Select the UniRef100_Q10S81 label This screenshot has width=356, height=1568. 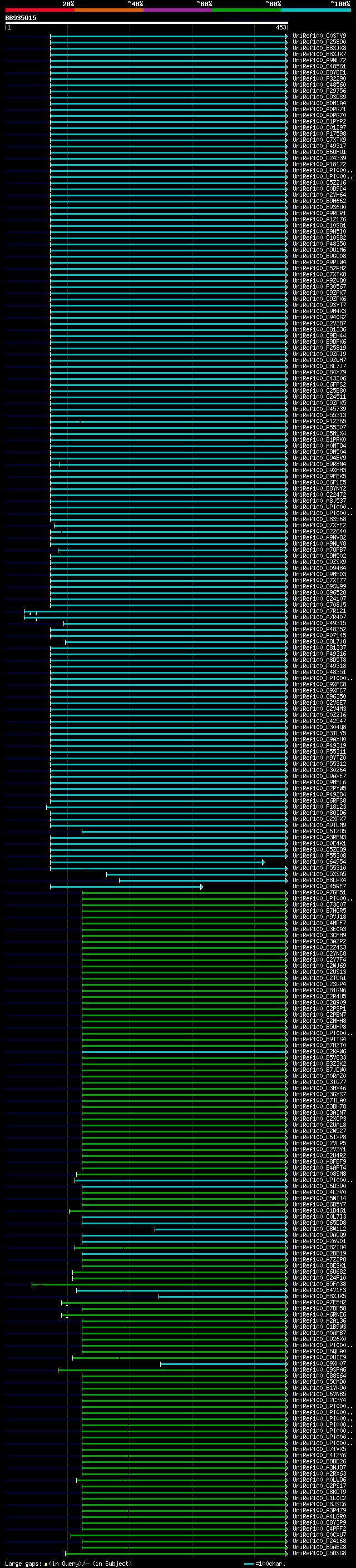319,226
